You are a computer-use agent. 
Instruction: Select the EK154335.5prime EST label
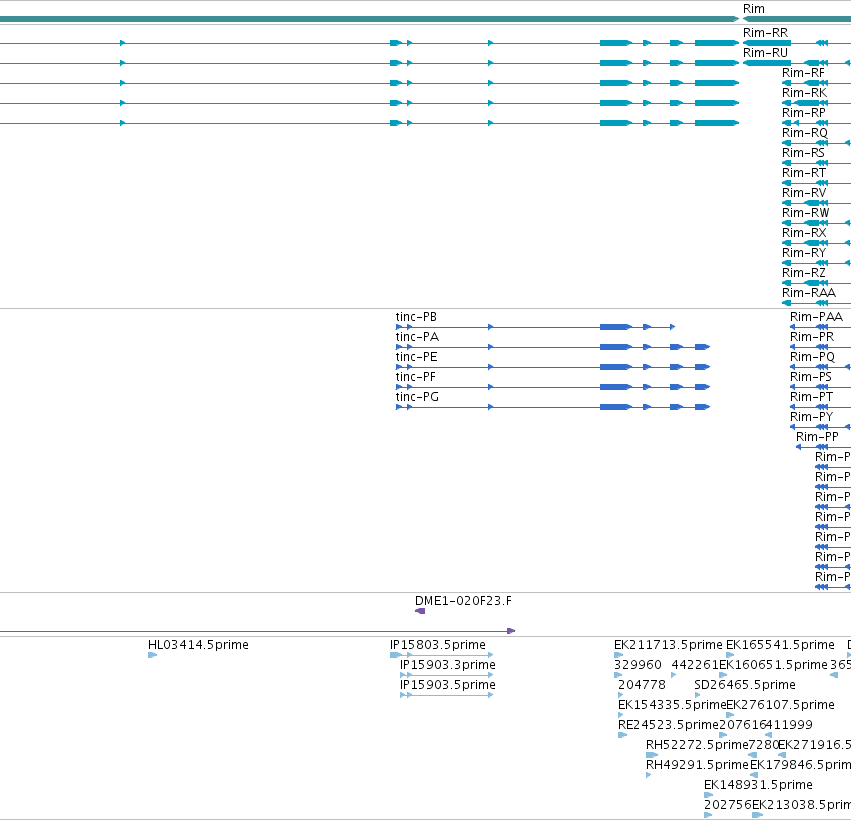pyautogui.click(x=672, y=705)
